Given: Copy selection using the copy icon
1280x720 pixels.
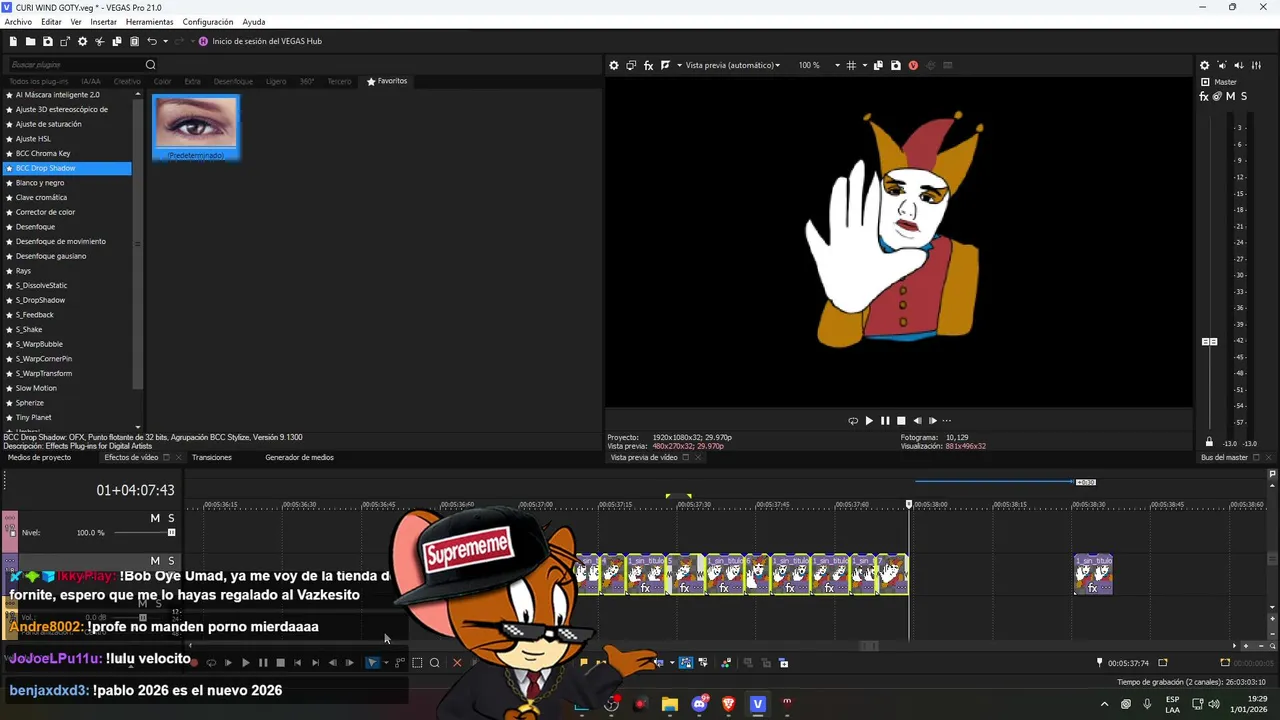Looking at the screenshot, I should [x=117, y=41].
